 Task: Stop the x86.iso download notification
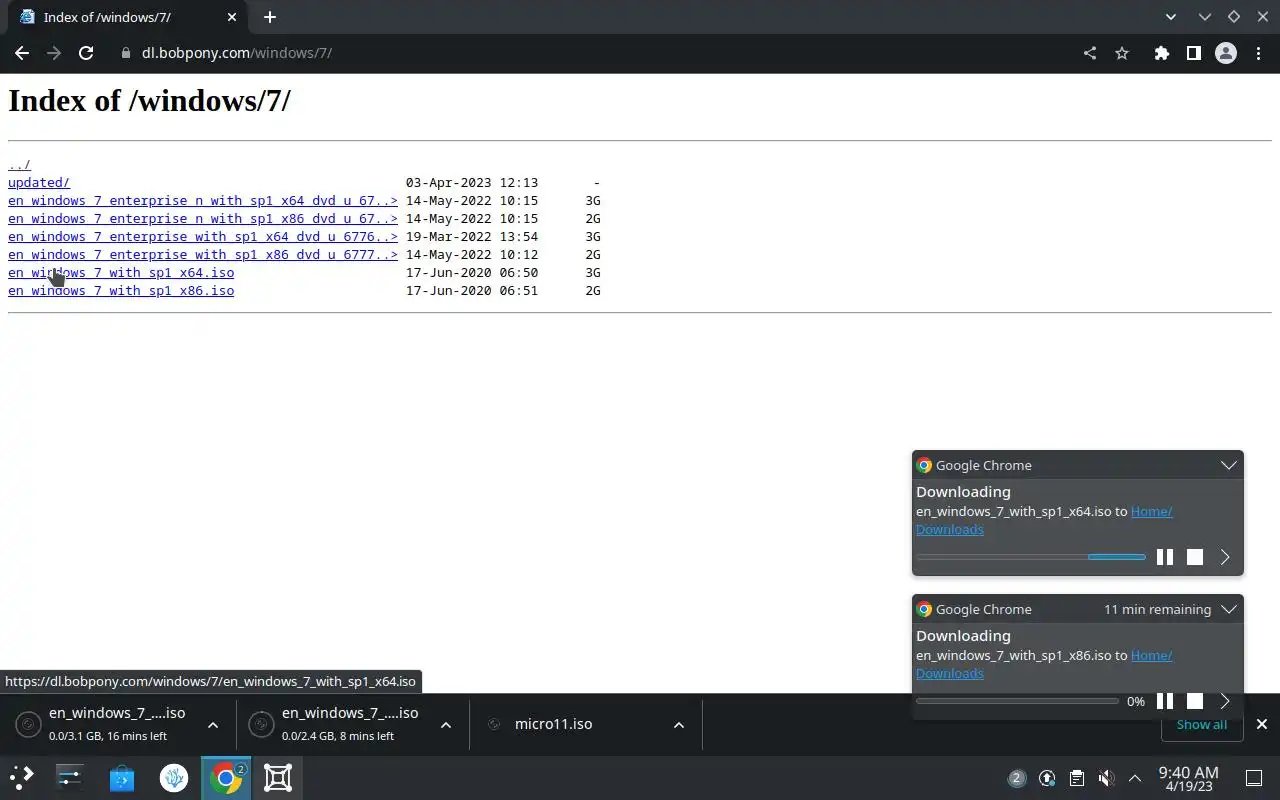point(1194,701)
